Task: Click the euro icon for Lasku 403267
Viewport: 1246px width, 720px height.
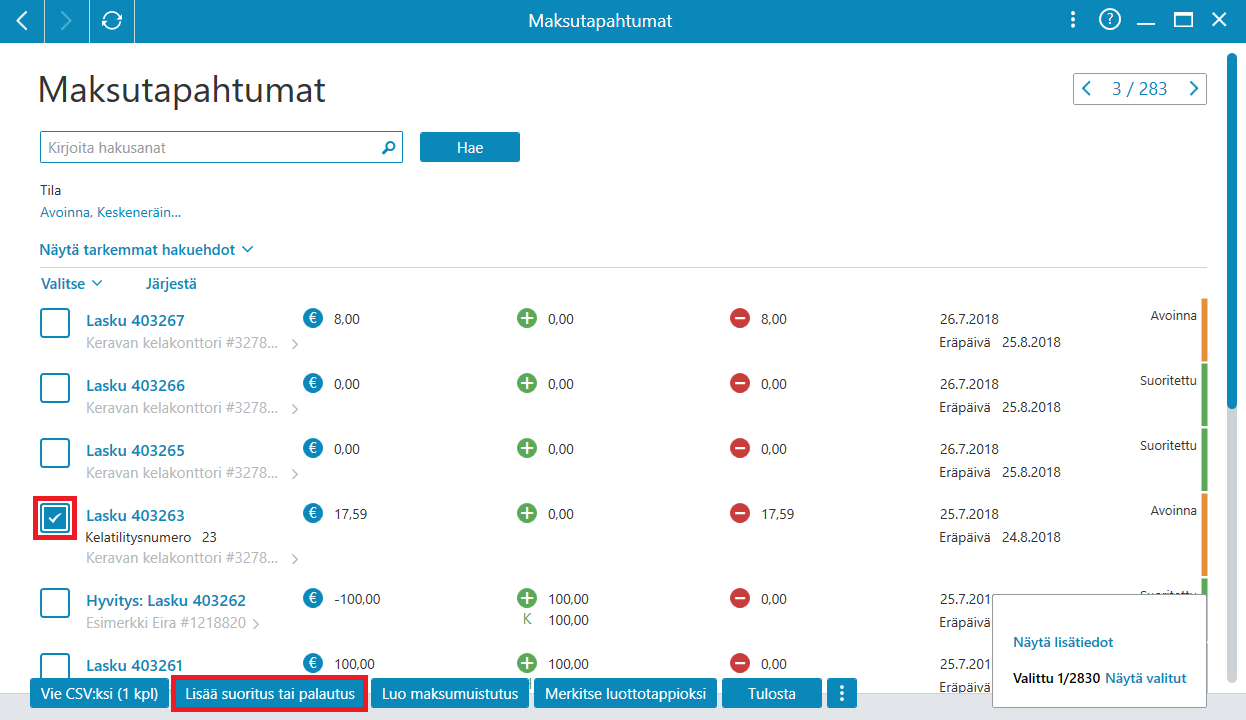Action: (x=313, y=319)
